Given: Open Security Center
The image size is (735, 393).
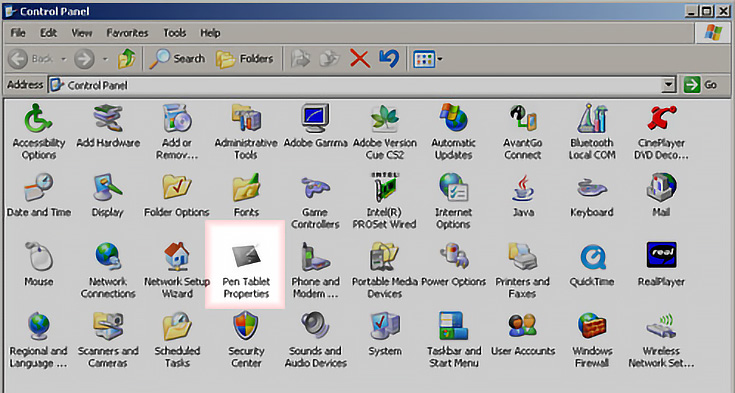Looking at the screenshot, I should [246, 340].
